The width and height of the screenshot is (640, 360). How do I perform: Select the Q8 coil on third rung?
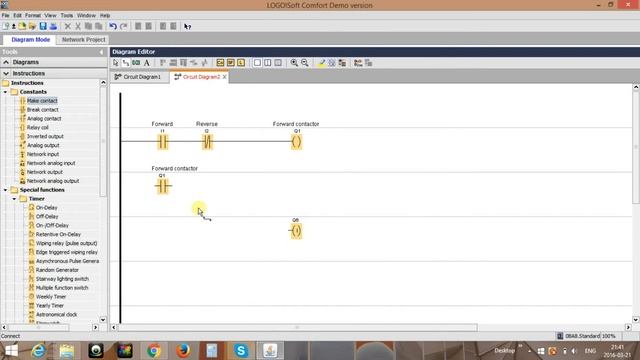[297, 231]
